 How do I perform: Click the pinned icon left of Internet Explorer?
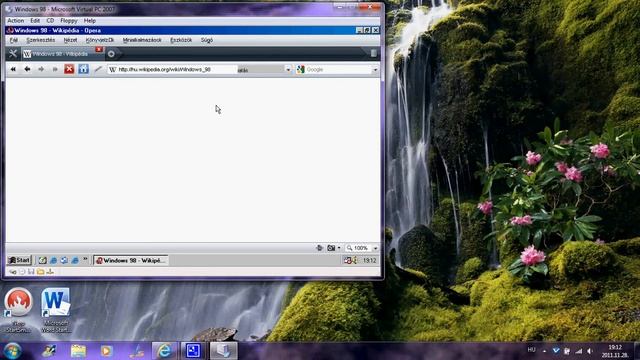click(x=137, y=351)
